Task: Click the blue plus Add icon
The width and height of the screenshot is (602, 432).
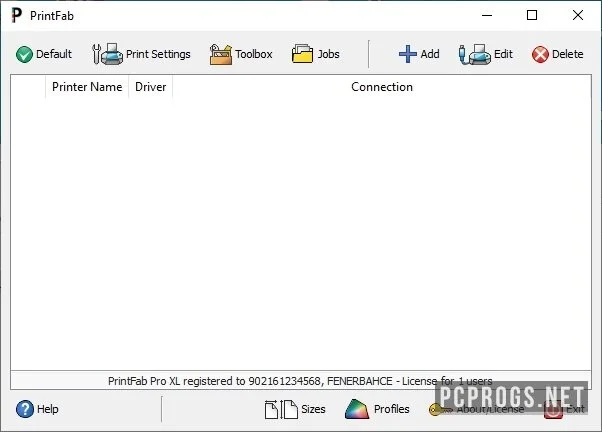Action: pyautogui.click(x=408, y=54)
